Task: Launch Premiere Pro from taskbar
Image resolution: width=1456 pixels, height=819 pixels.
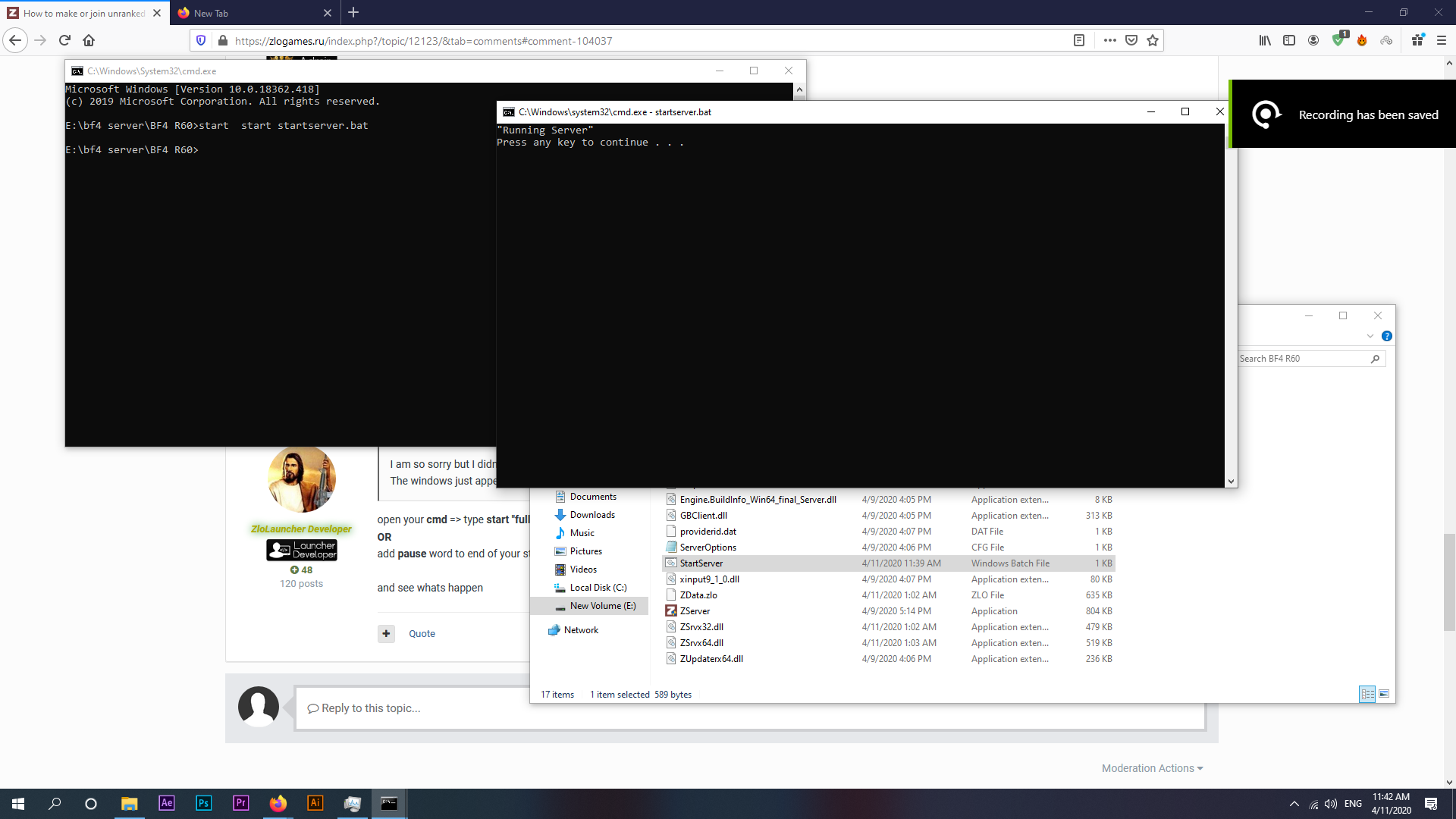Action: (240, 804)
